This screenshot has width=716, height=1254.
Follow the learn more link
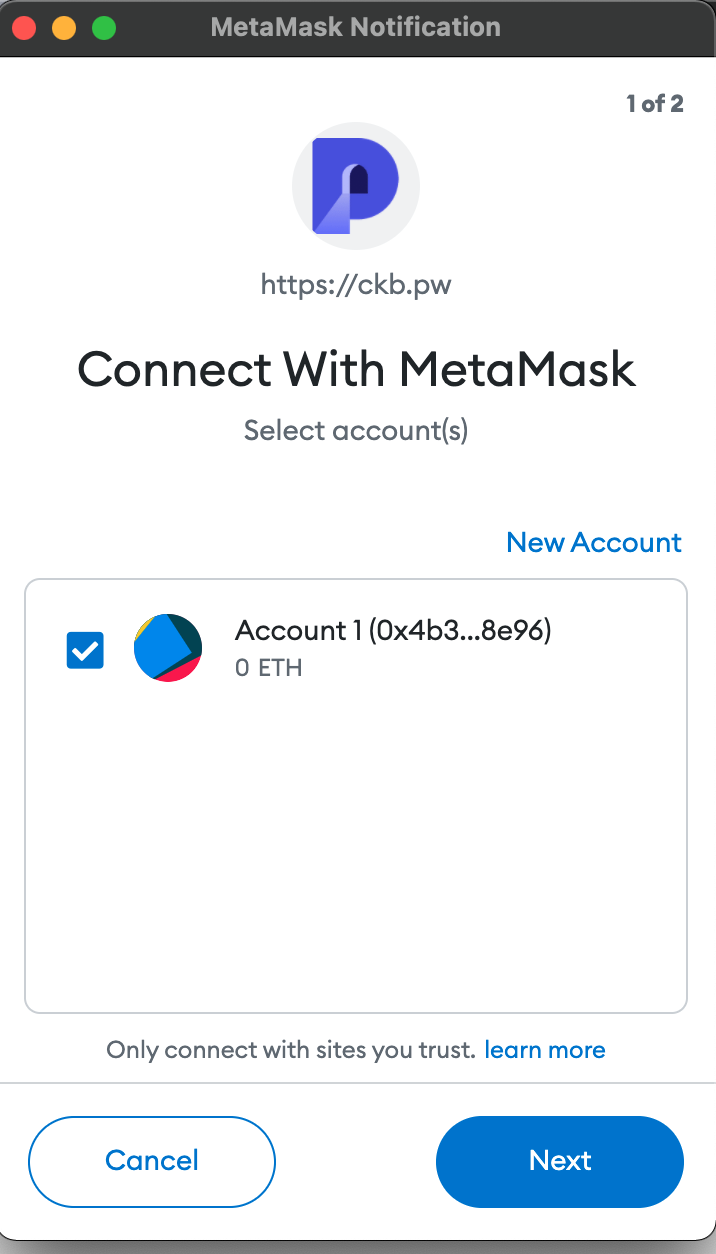[545, 1050]
